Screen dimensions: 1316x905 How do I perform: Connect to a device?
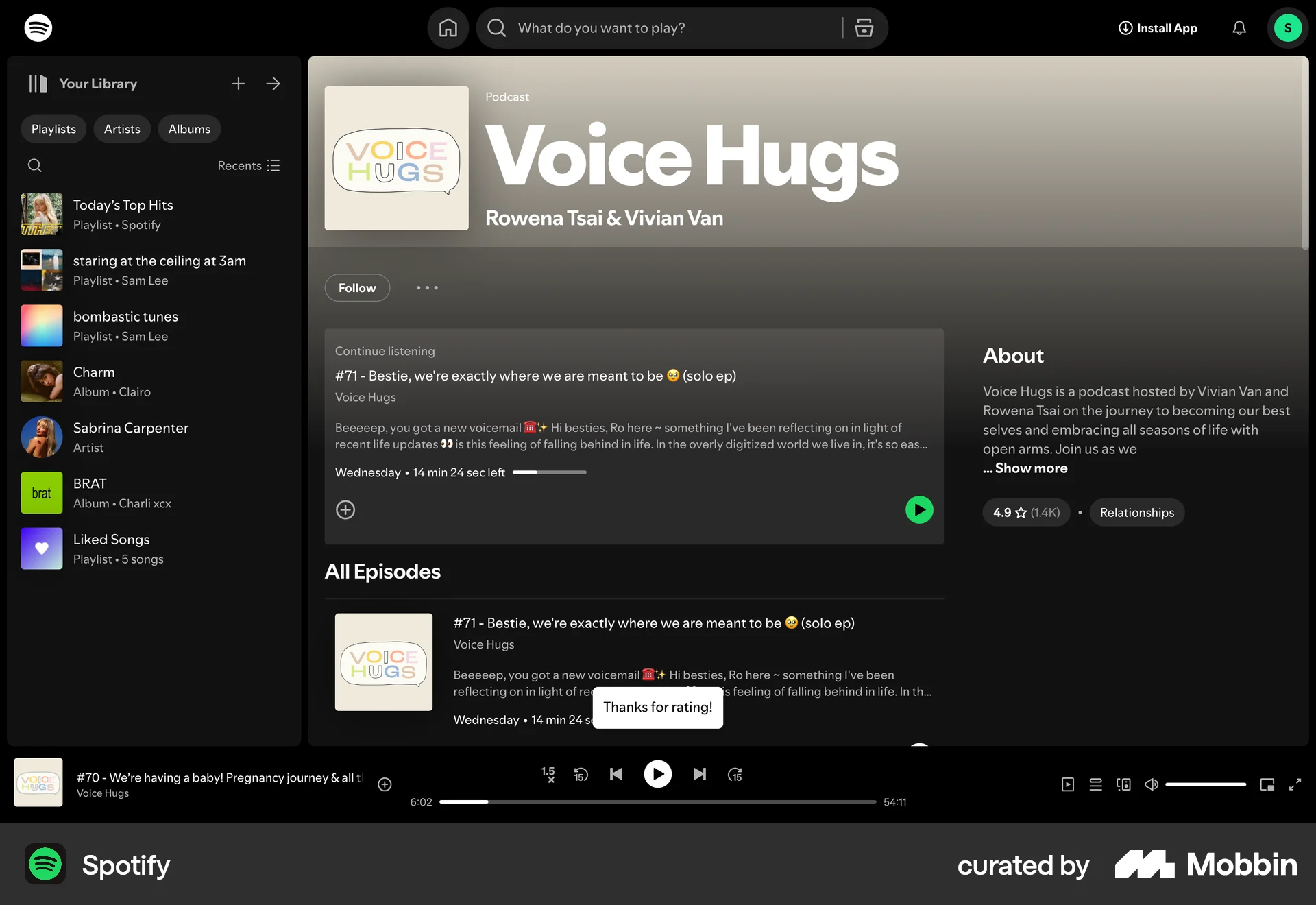pyautogui.click(x=1123, y=784)
